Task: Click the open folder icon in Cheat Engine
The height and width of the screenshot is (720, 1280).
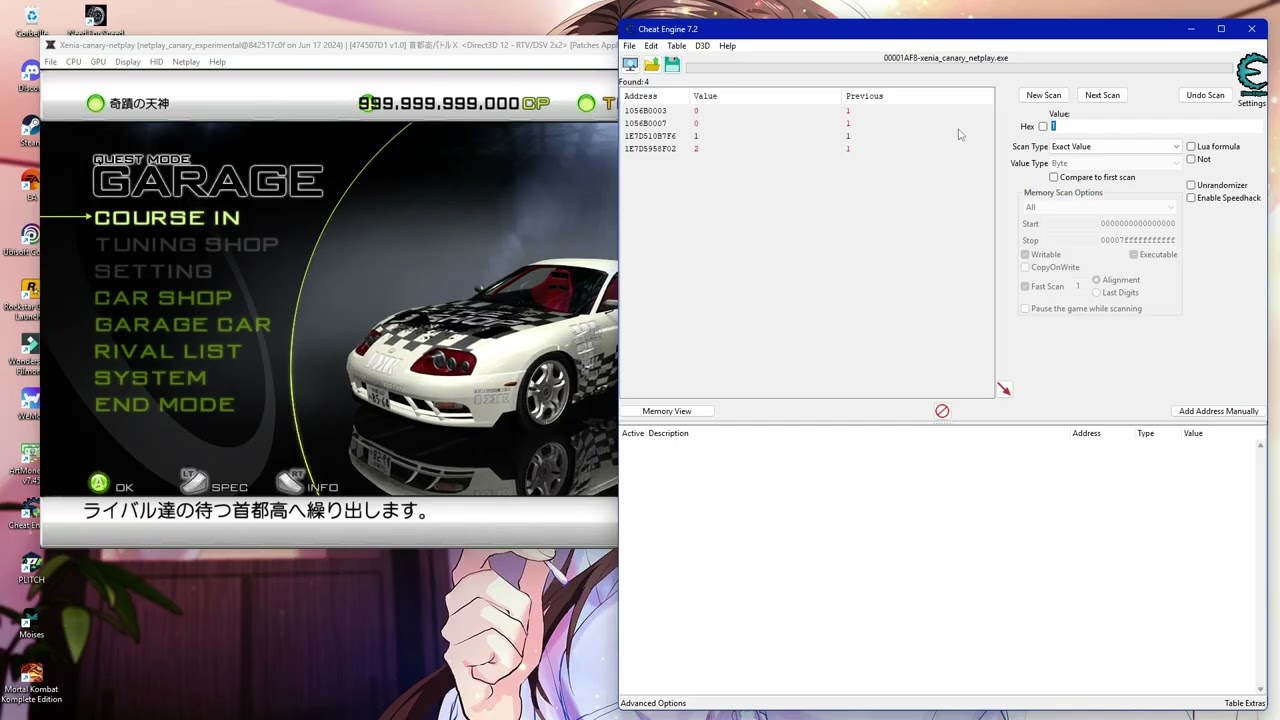Action: pyautogui.click(x=651, y=64)
